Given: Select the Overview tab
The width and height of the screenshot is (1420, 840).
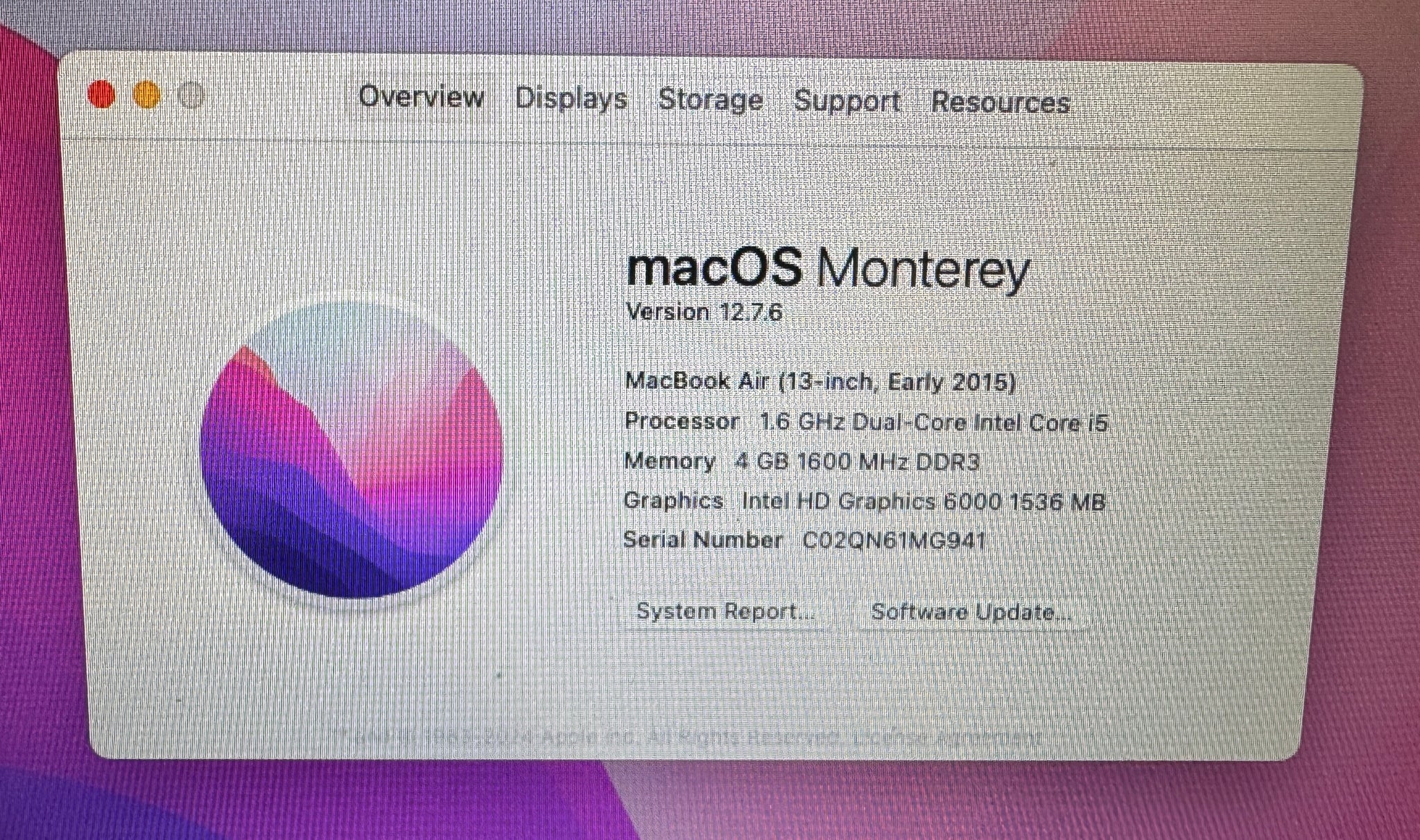Looking at the screenshot, I should [421, 96].
